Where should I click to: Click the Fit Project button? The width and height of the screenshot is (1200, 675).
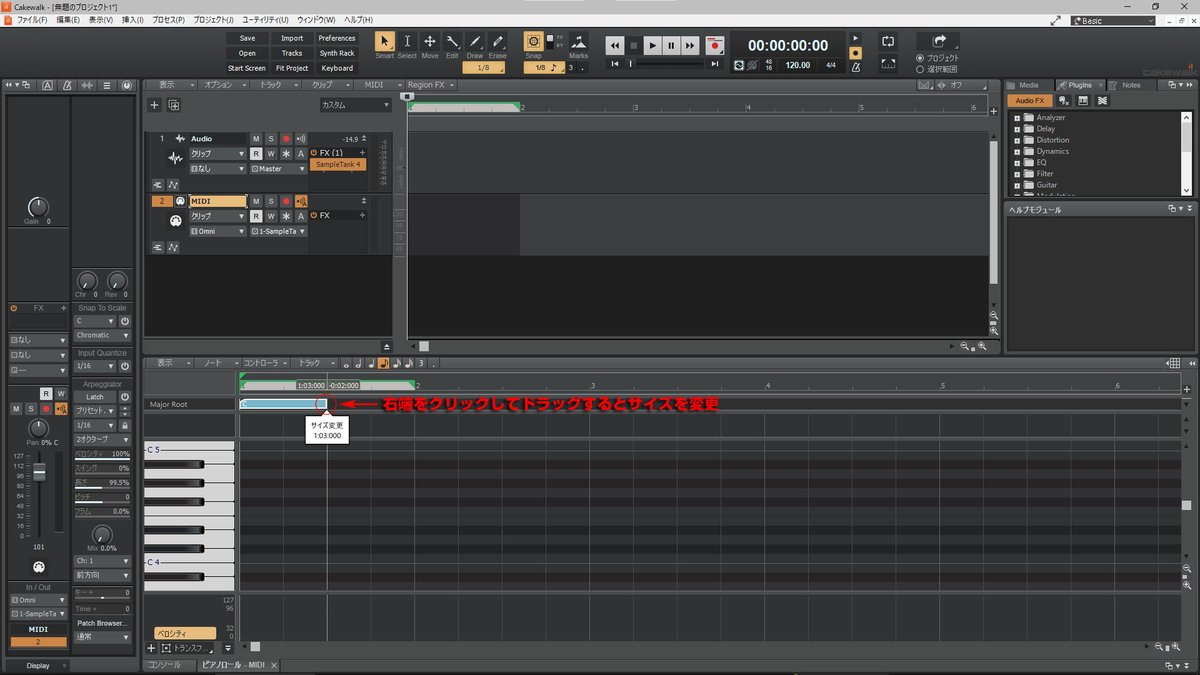click(x=292, y=68)
